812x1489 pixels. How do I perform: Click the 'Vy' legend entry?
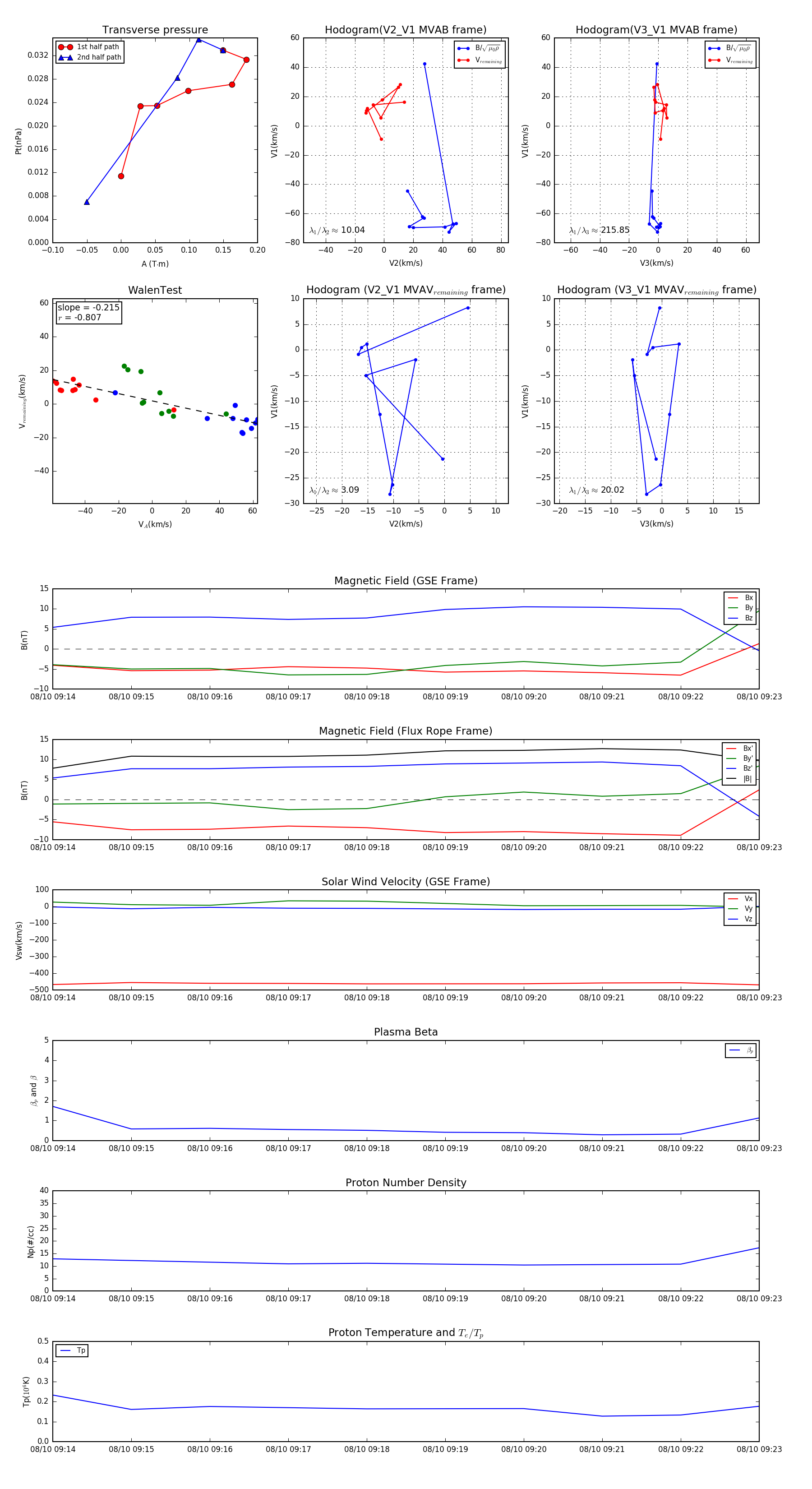[x=740, y=909]
